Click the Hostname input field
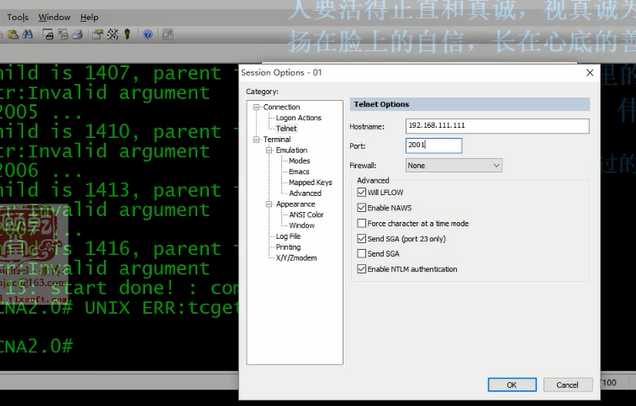 [x=497, y=126]
